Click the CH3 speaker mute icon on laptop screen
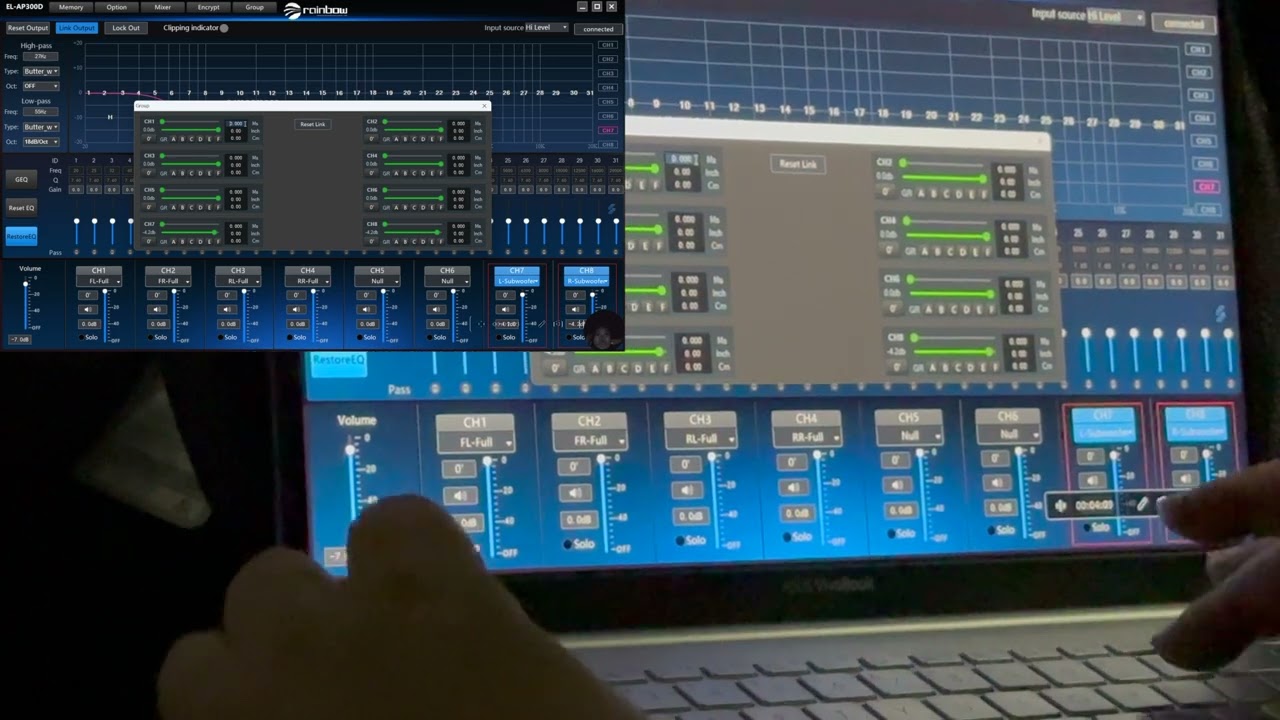 (687, 490)
